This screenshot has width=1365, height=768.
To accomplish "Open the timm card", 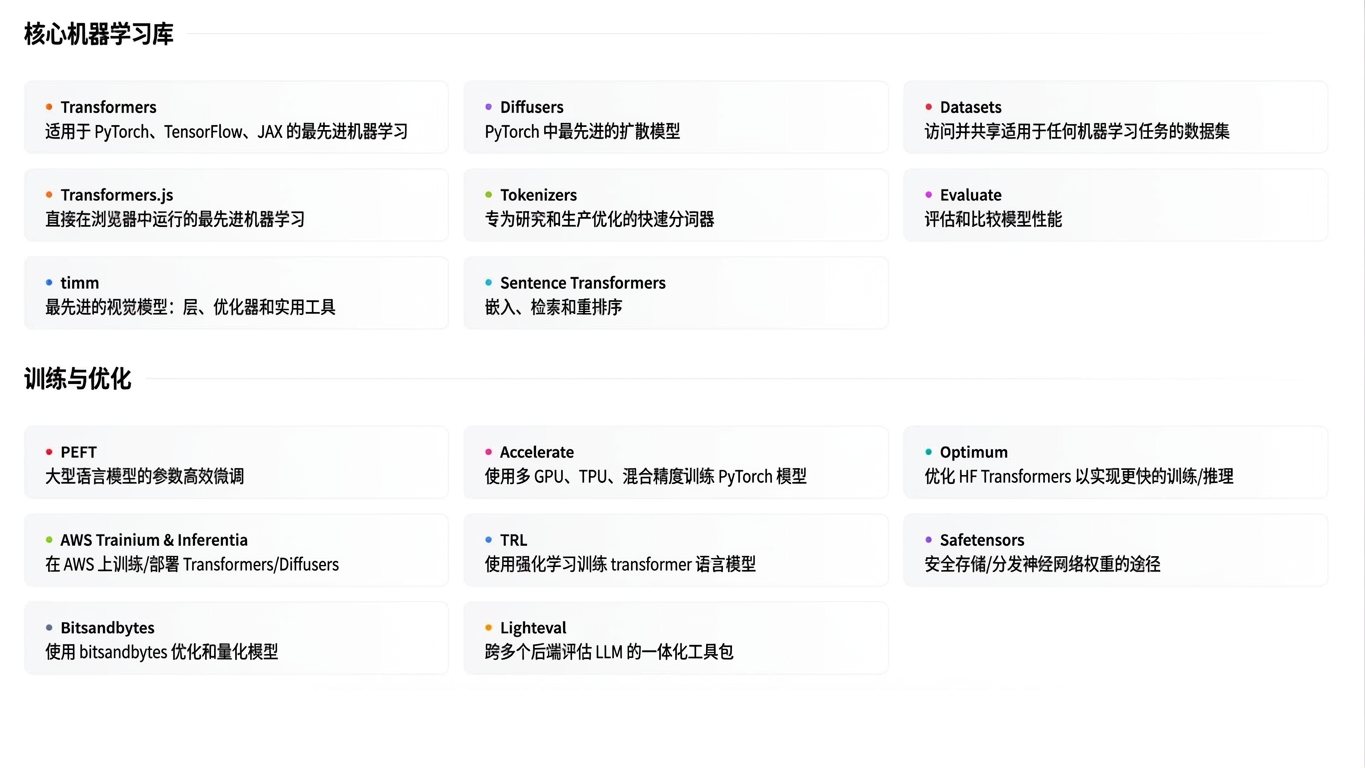I will [x=236, y=294].
